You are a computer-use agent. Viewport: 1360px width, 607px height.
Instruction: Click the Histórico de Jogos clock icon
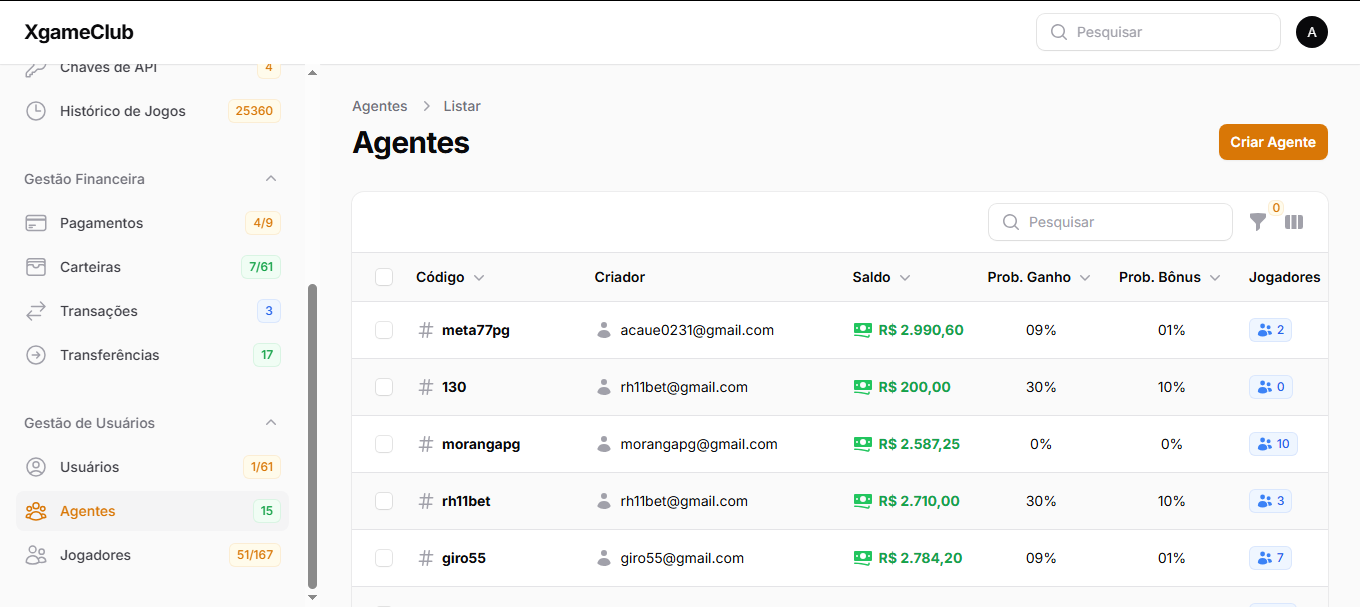[x=36, y=110]
